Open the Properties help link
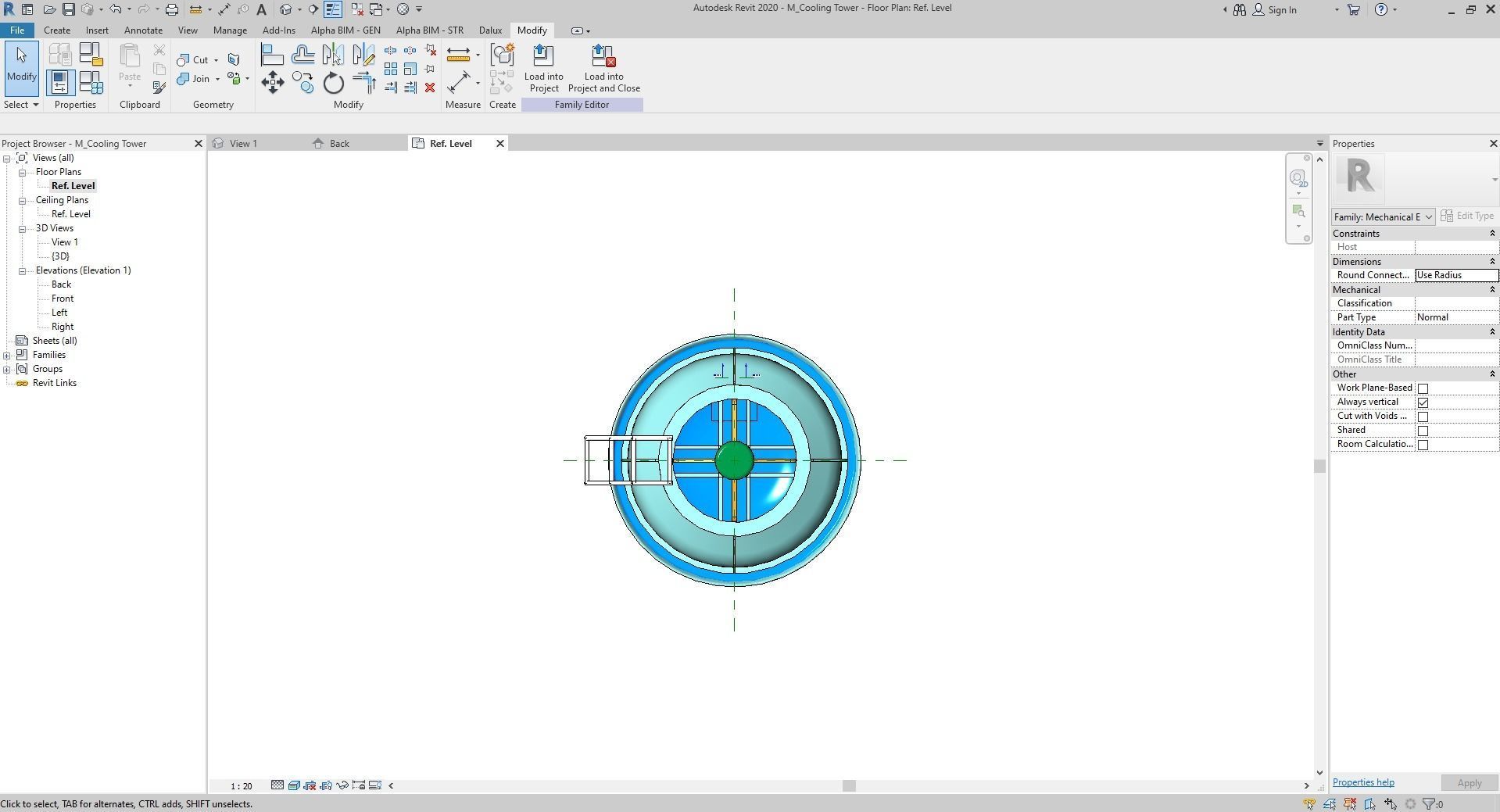Viewport: 1500px width, 812px height. point(1362,782)
